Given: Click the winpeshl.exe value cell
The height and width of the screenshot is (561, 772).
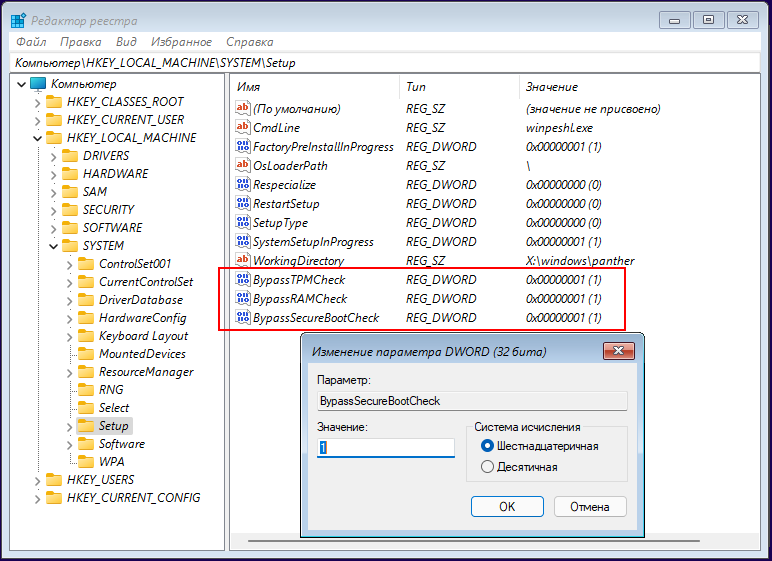Looking at the screenshot, I should coord(559,128).
